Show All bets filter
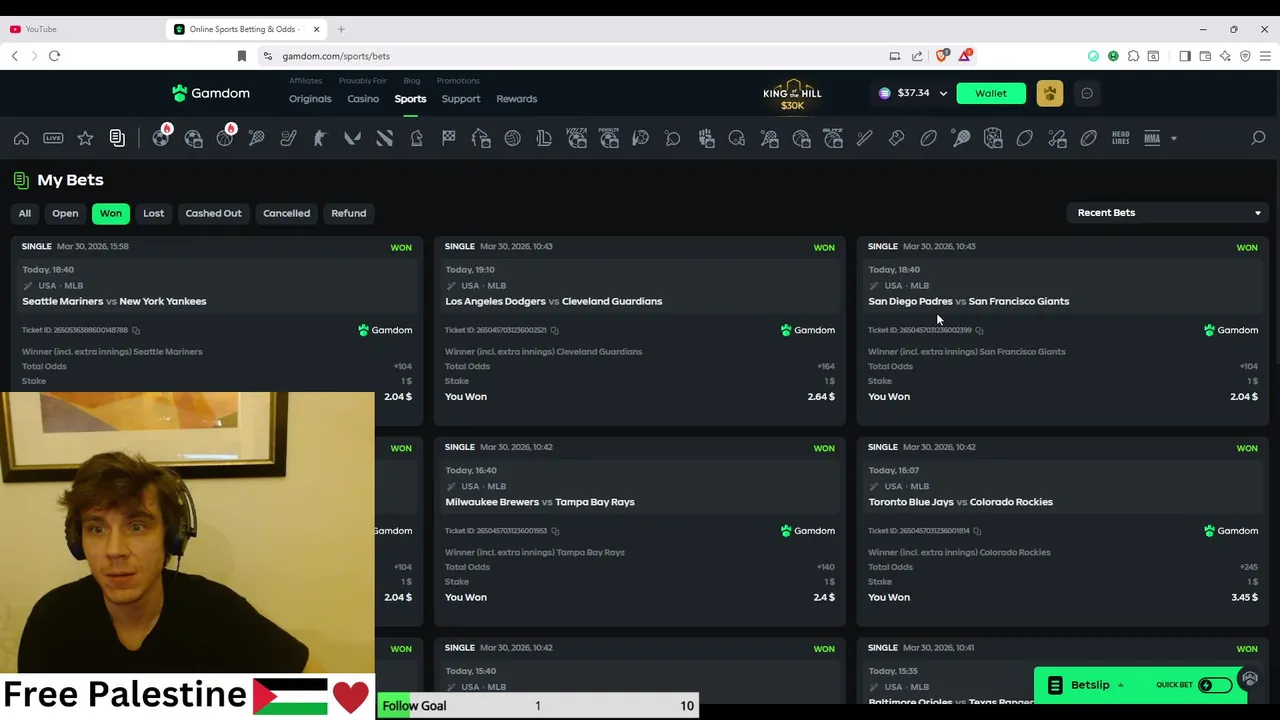Viewport: 1280px width, 720px height. click(25, 213)
